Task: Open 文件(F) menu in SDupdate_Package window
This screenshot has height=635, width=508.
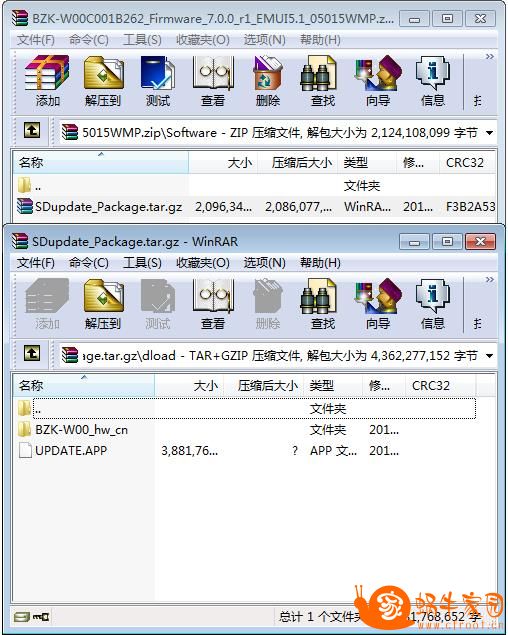Action: [36, 263]
